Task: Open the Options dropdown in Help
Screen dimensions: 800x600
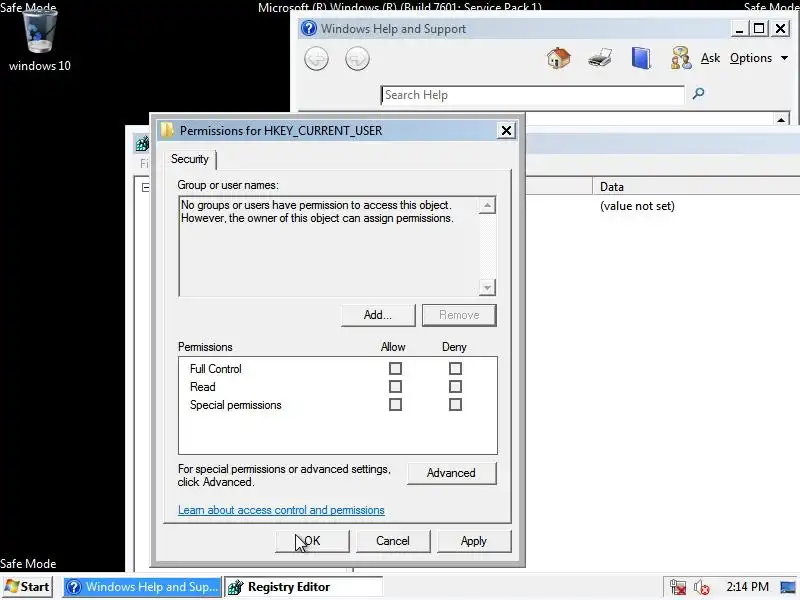Action: coord(759,58)
